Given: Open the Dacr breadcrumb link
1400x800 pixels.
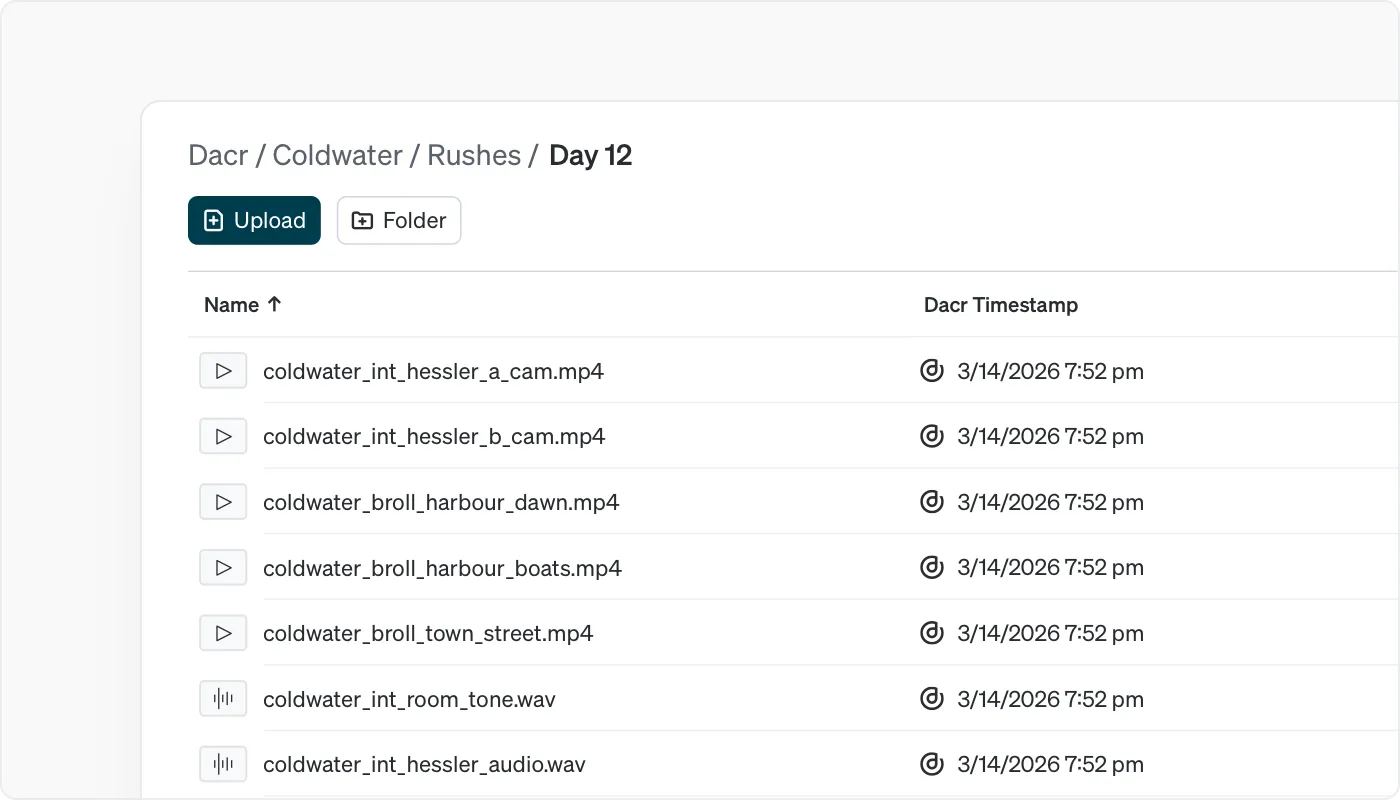Looking at the screenshot, I should click(x=219, y=156).
